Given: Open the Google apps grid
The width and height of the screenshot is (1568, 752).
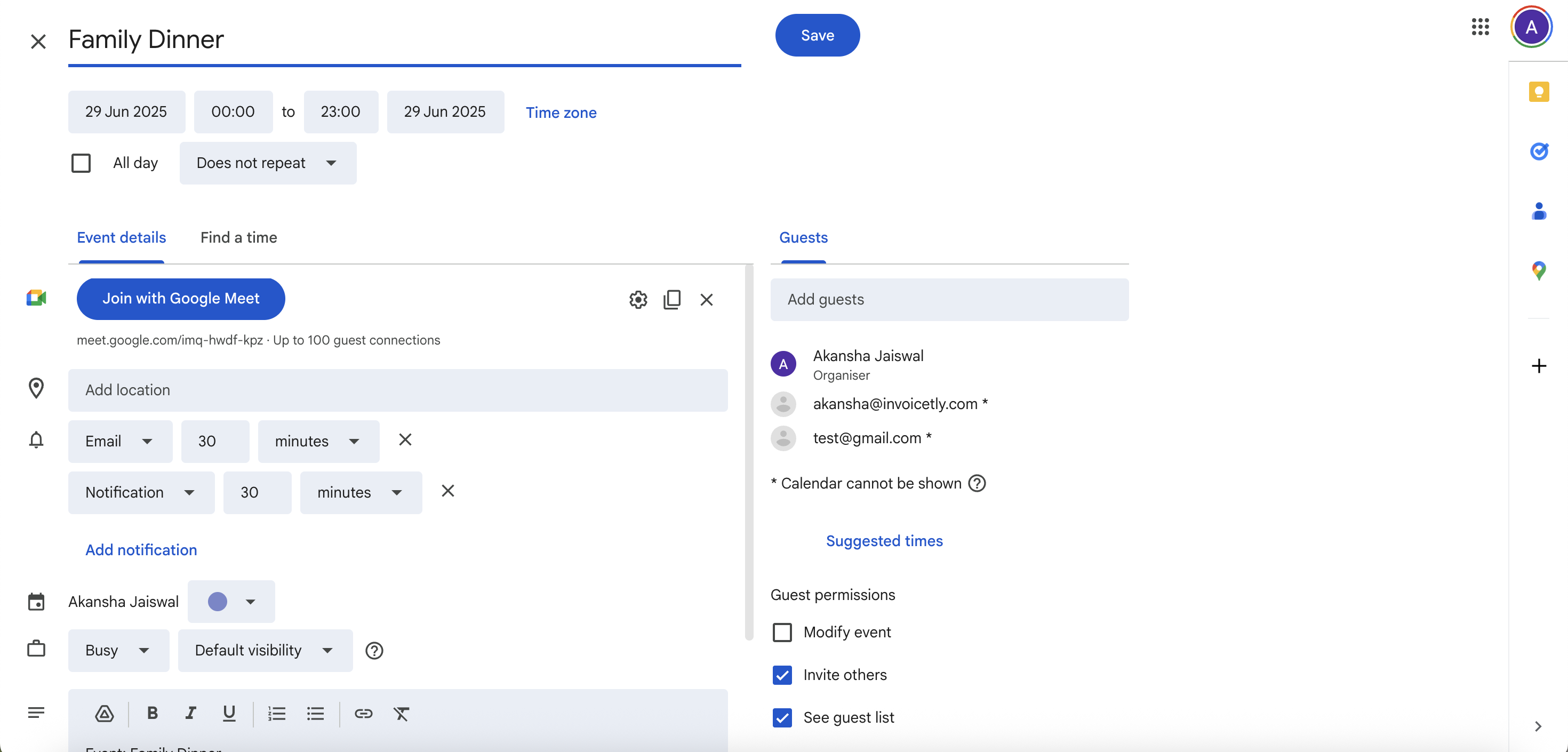Looking at the screenshot, I should 1480,27.
